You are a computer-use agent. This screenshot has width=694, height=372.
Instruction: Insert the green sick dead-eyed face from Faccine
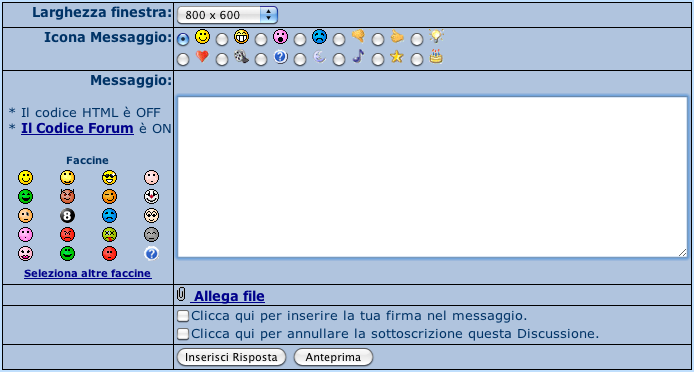click(109, 234)
